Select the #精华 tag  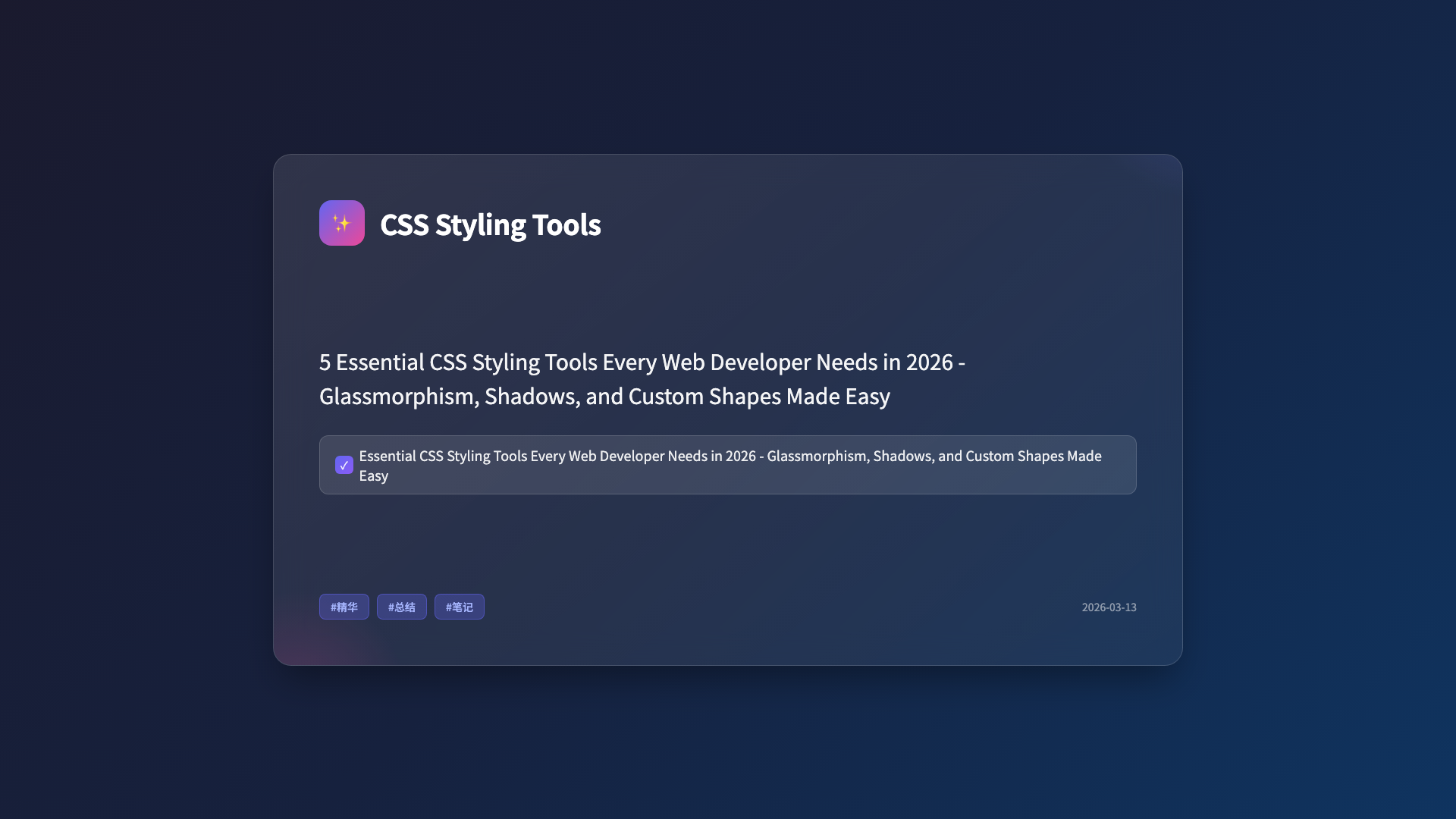[344, 607]
